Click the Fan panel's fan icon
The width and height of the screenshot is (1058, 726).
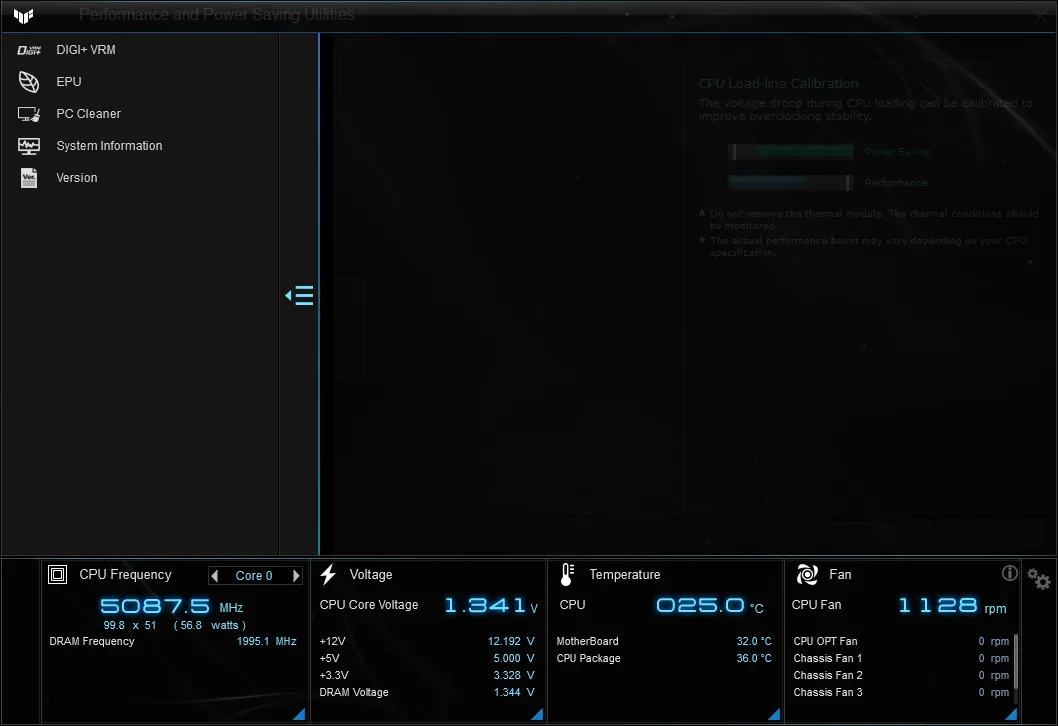point(807,574)
